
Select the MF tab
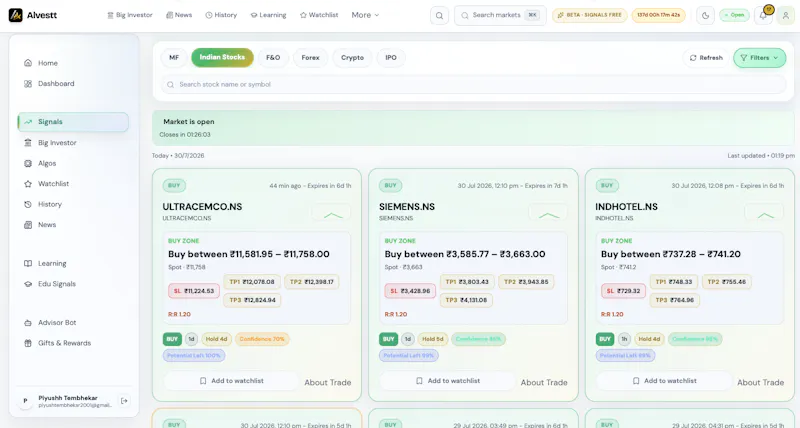(174, 58)
